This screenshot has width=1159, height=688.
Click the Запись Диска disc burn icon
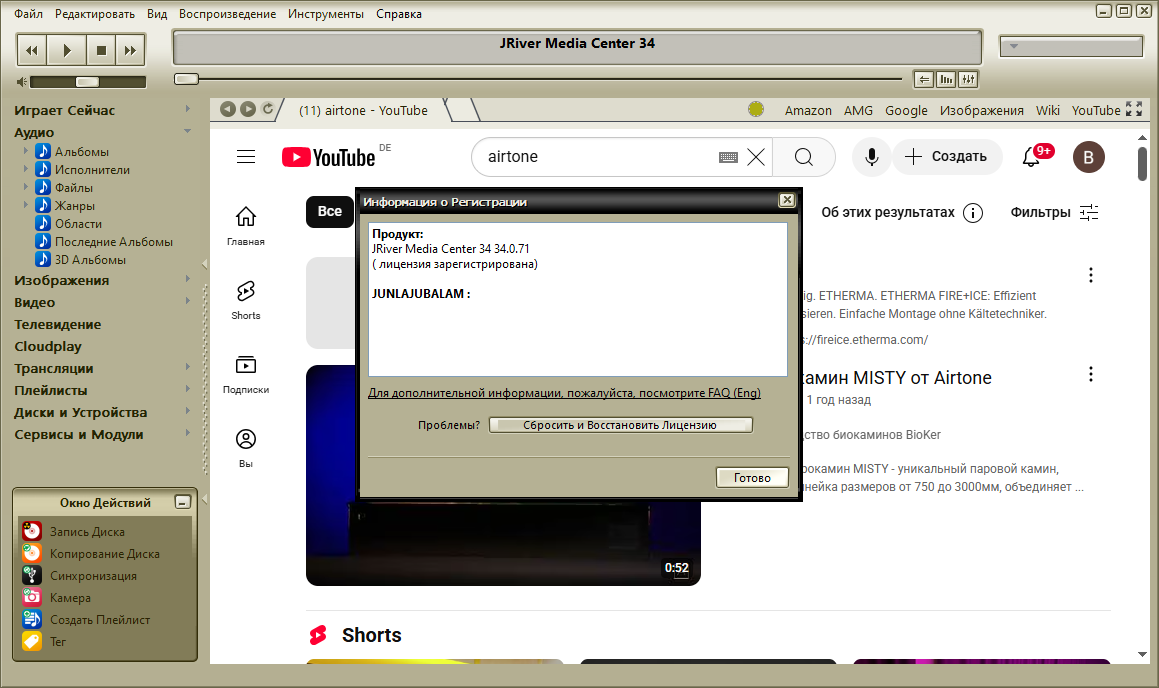pos(32,532)
